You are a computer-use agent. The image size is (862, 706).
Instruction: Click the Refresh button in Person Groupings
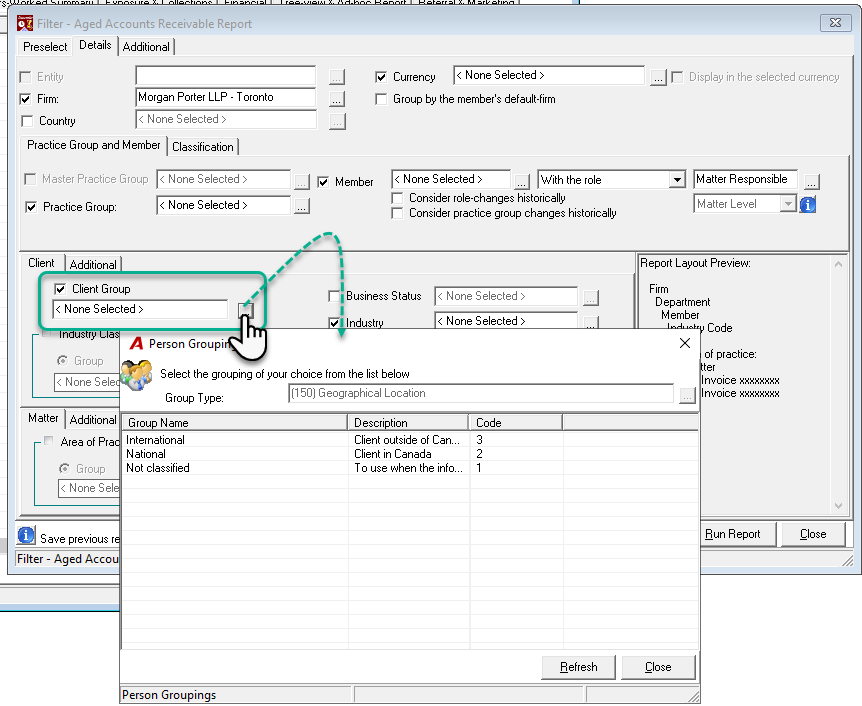coord(578,667)
